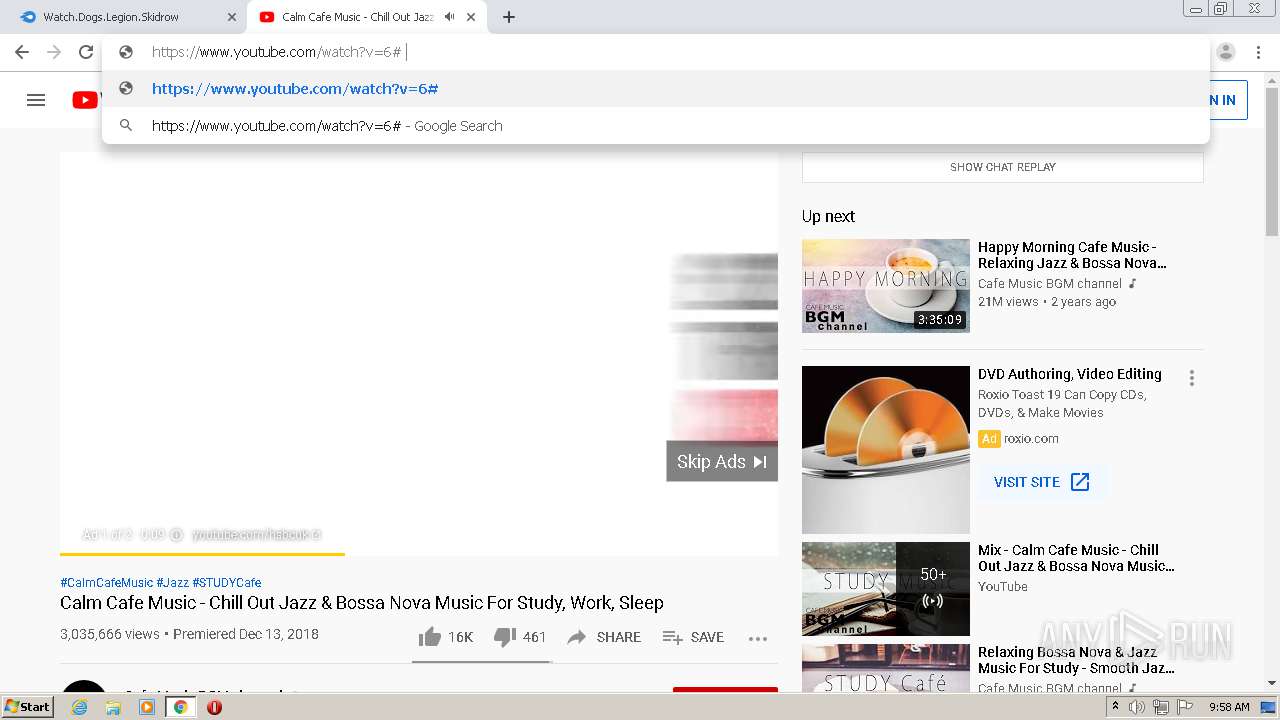This screenshot has width=1280, height=720.
Task: Dislike the video with thumbs down
Action: click(505, 637)
